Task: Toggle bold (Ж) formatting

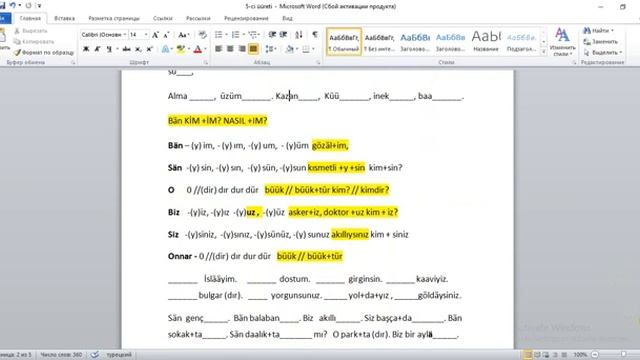Action: coord(86,49)
